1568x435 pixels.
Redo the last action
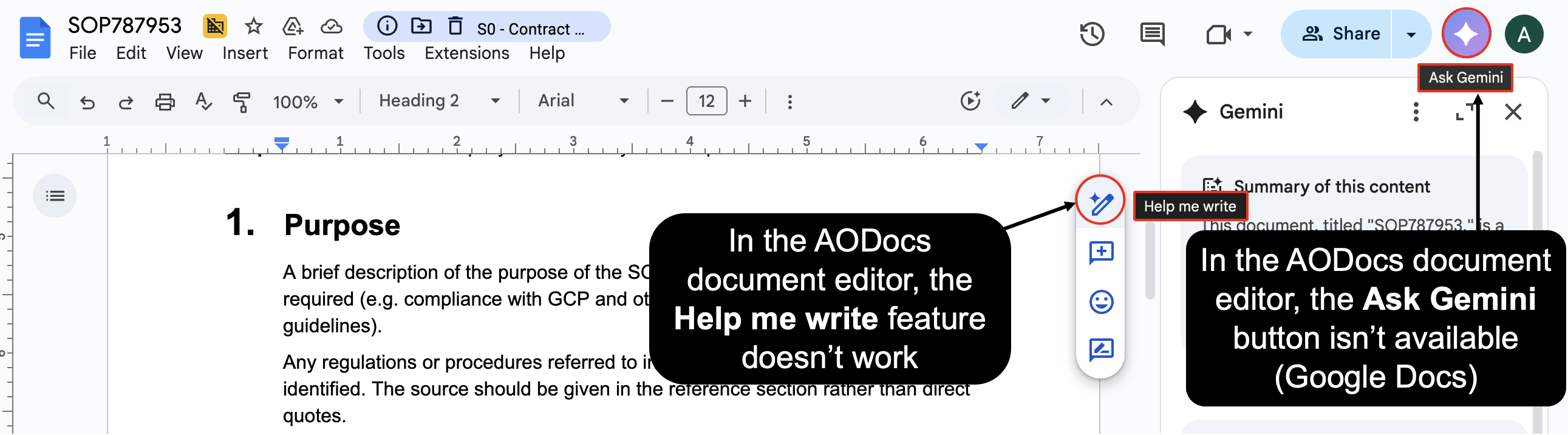(125, 101)
